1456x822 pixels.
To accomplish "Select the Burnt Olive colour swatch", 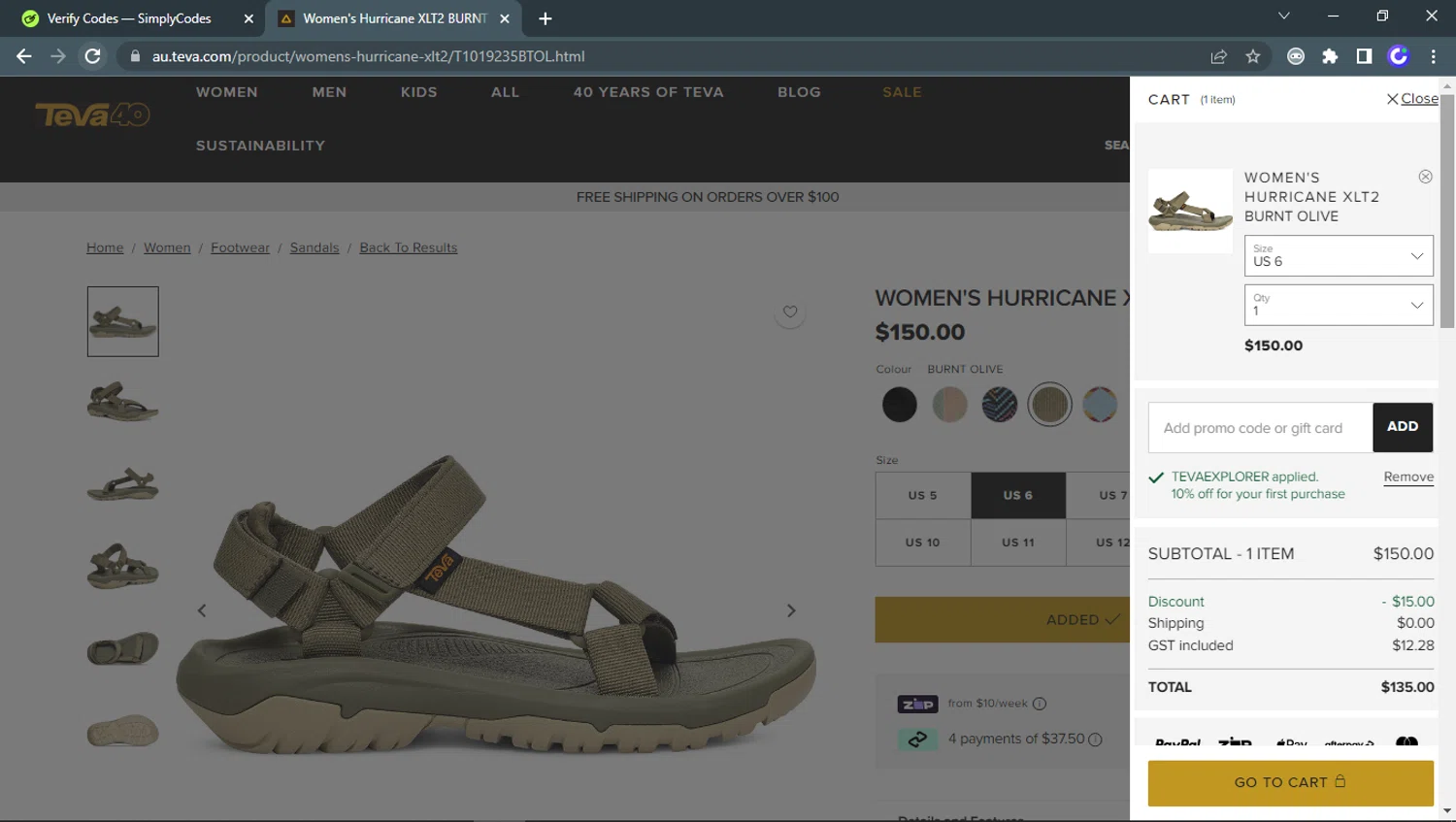I will [1049, 405].
